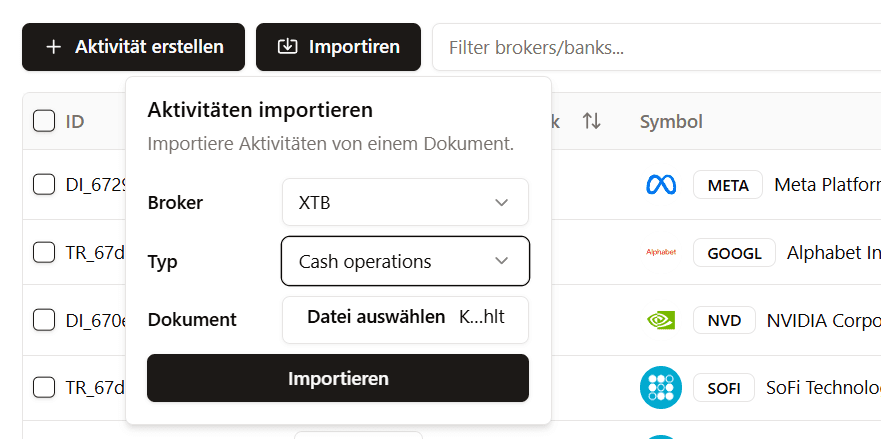The width and height of the screenshot is (881, 439).
Task: Click the chevron in the Broker selector
Action: point(501,202)
